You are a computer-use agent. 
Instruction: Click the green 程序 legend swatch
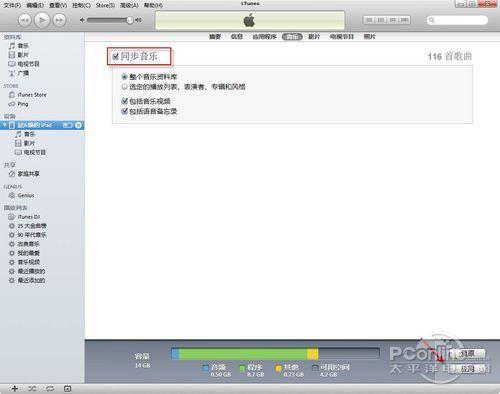(x=242, y=368)
